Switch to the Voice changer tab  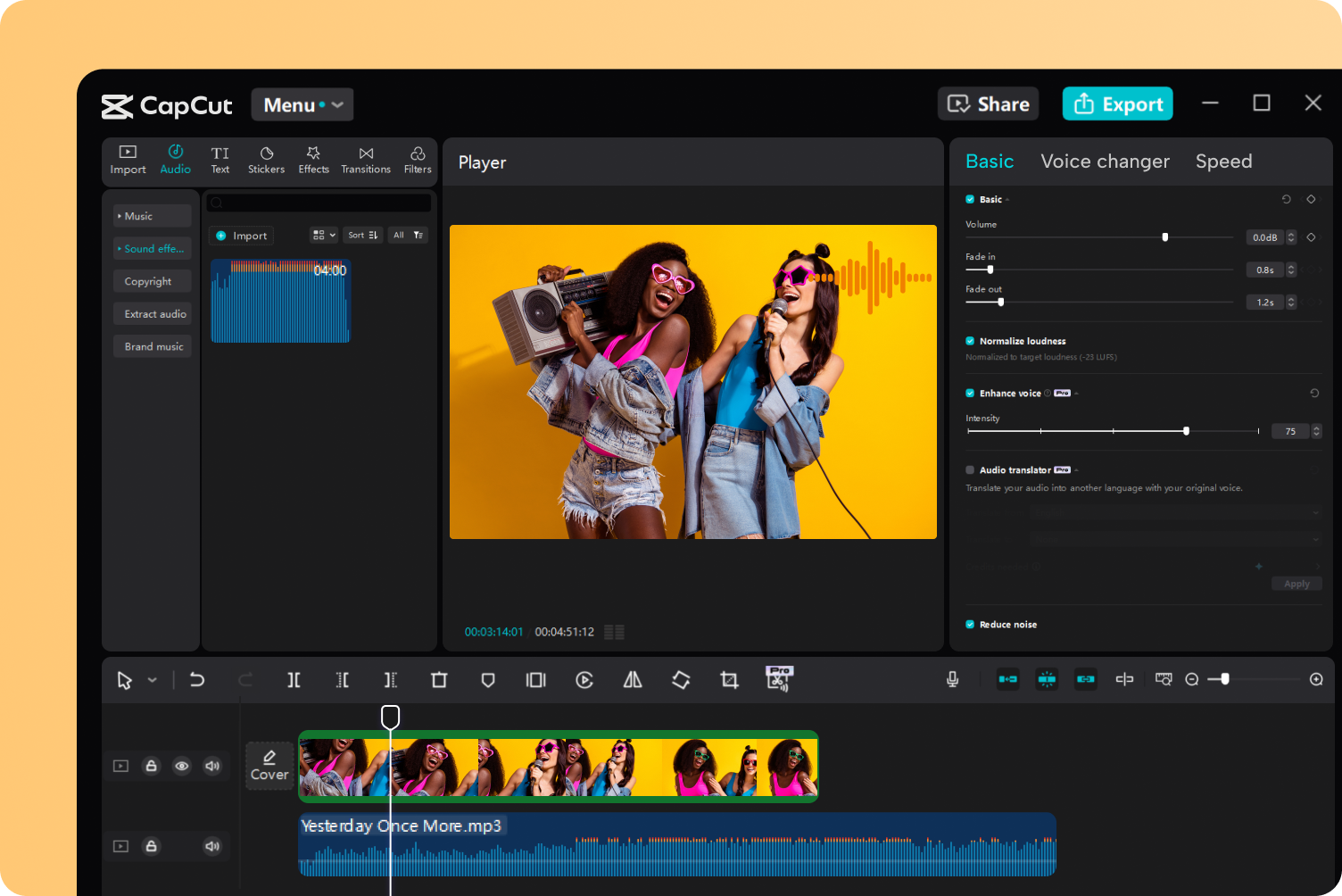pos(1105,162)
